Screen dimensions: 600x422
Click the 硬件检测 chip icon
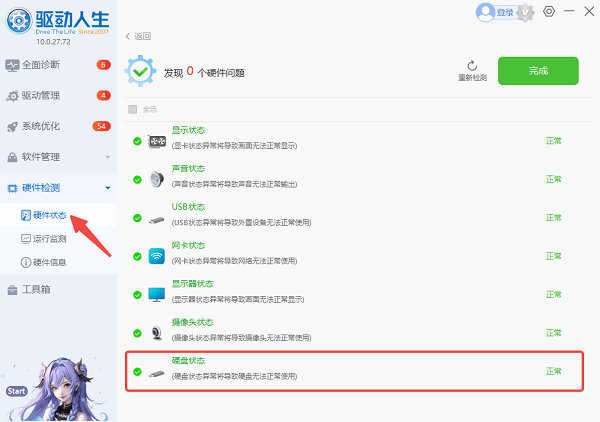point(12,188)
